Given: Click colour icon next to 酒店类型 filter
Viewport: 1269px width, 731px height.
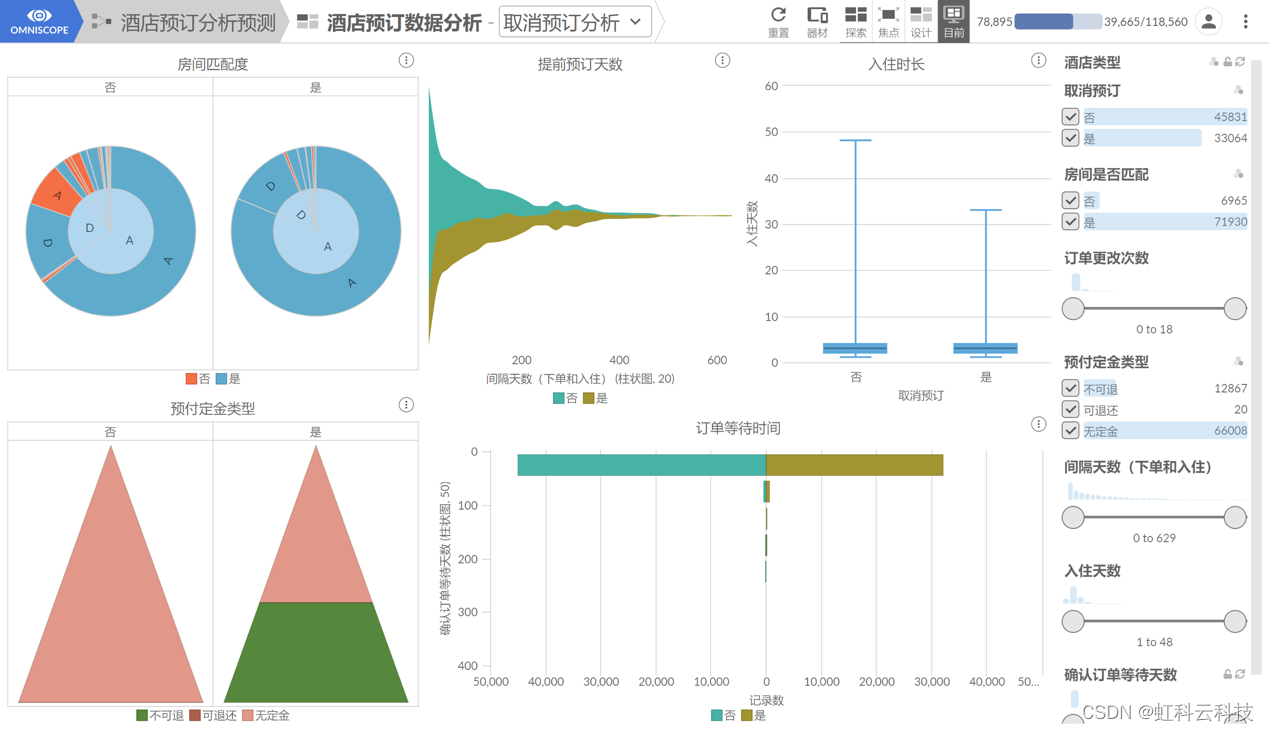Looking at the screenshot, I should tap(1214, 62).
